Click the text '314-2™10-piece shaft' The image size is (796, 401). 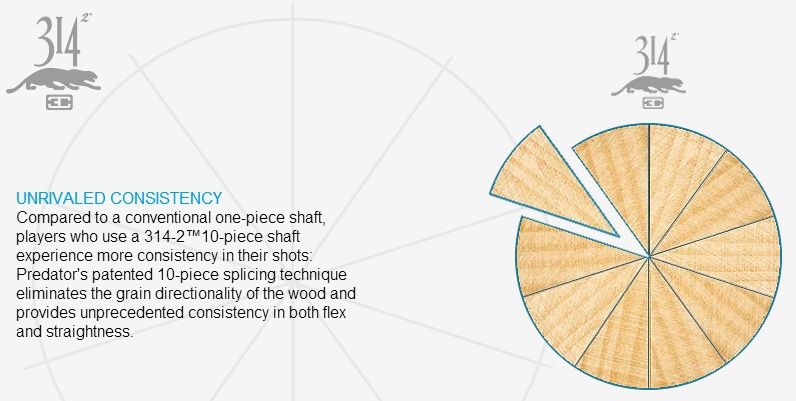222,237
